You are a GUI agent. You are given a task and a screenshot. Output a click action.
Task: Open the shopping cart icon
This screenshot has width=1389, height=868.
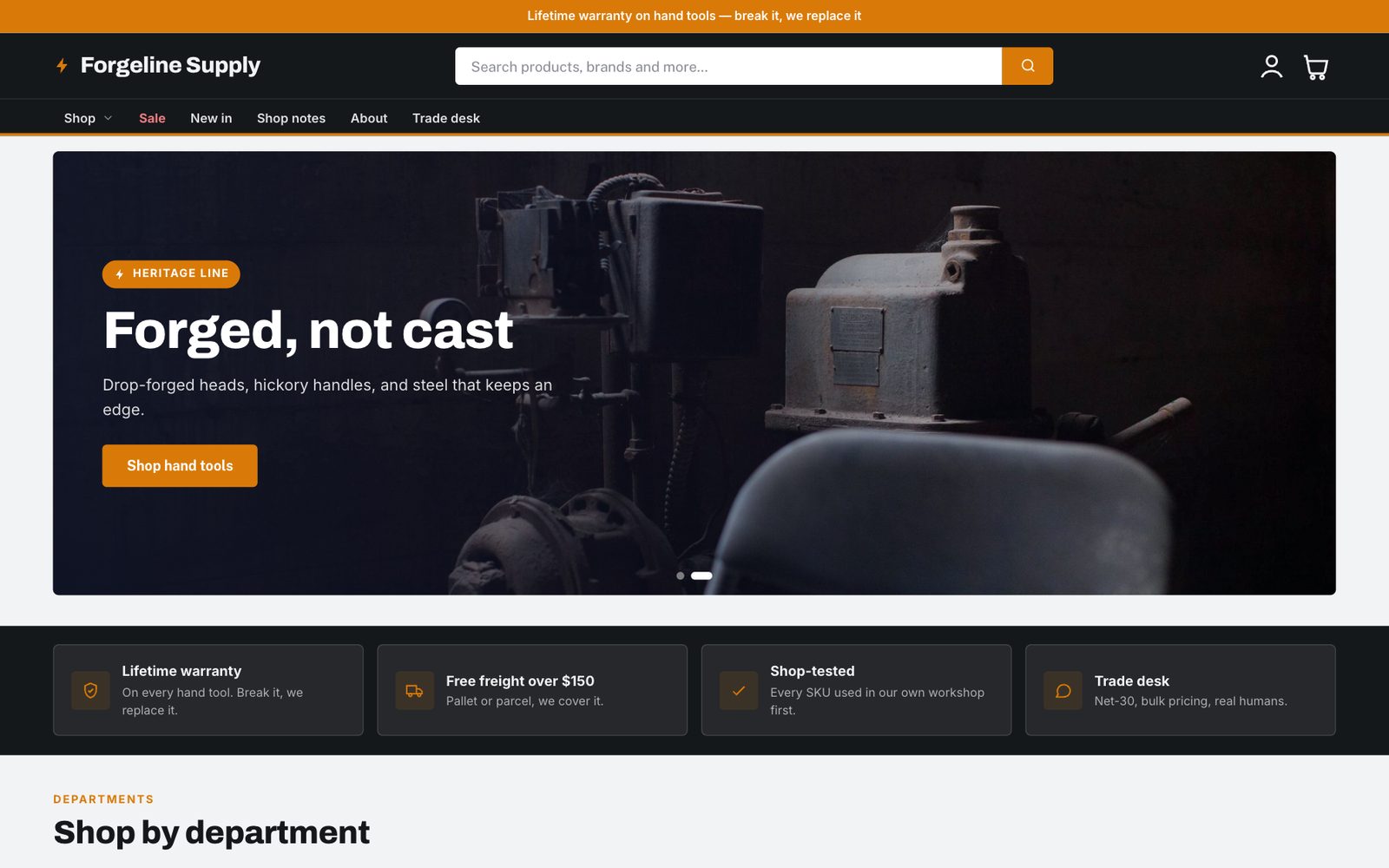tap(1316, 67)
